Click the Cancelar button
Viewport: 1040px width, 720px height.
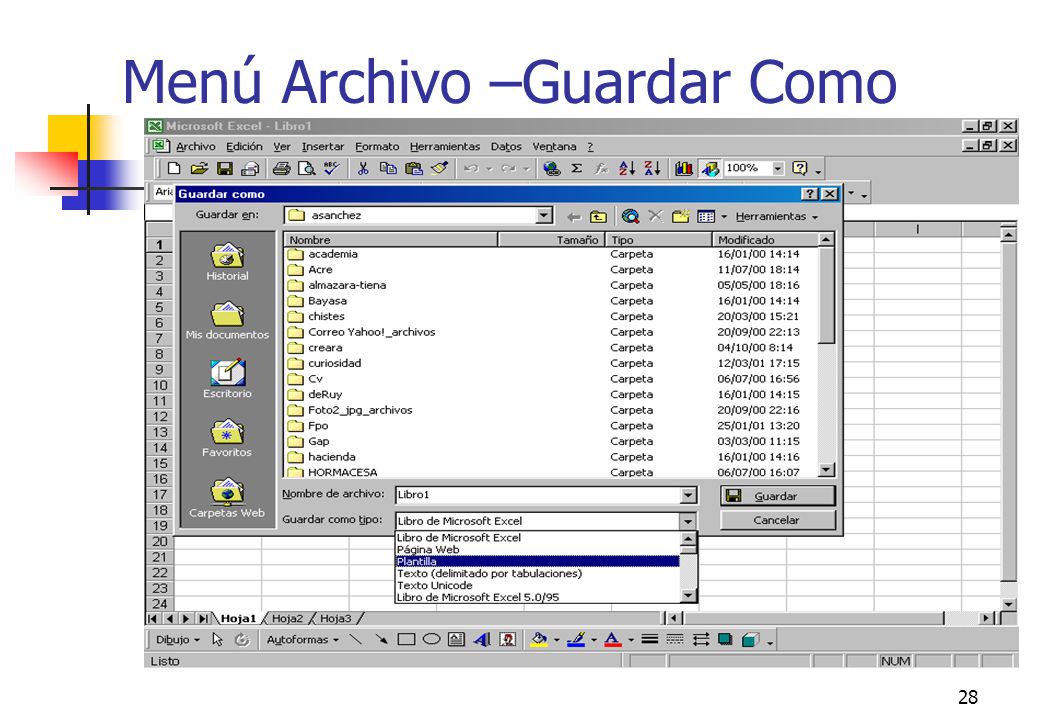point(777,520)
